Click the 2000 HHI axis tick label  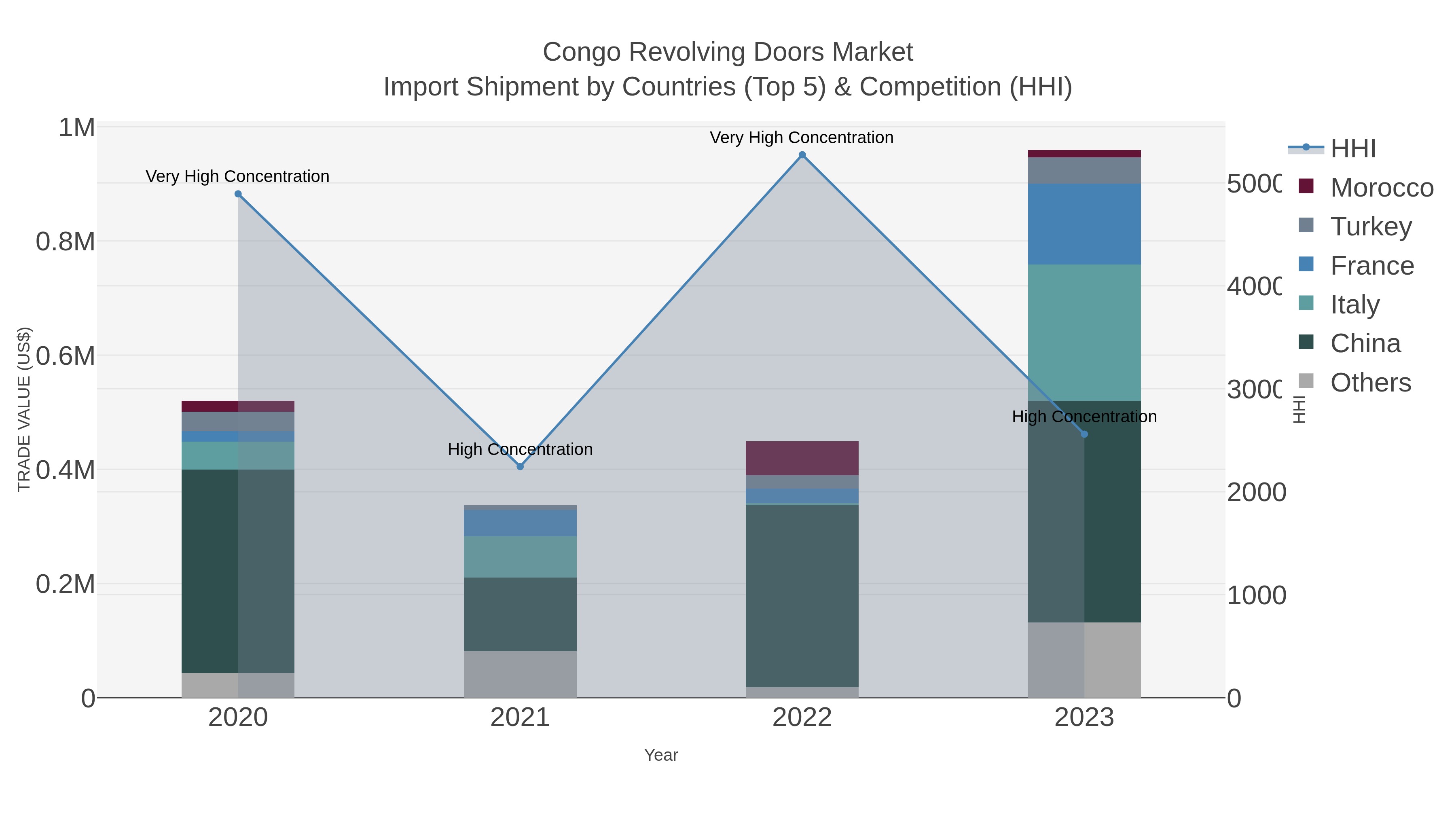(x=1257, y=492)
